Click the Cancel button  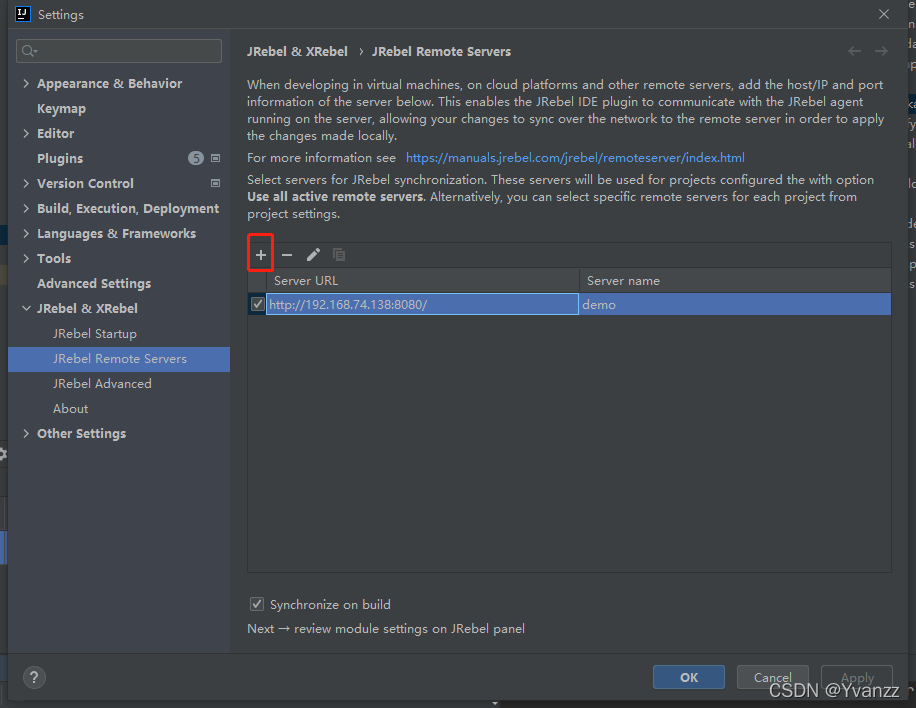(x=773, y=677)
